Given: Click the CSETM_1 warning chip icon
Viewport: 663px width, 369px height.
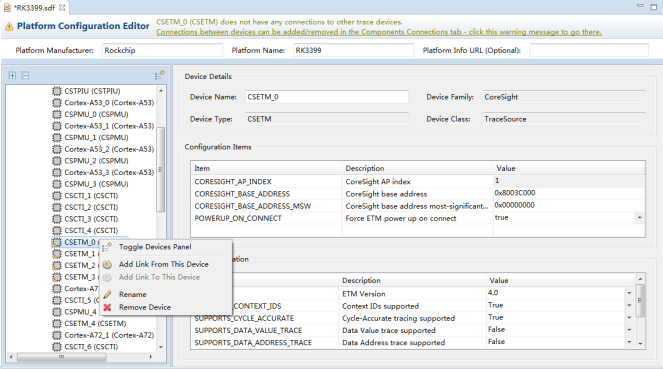Looking at the screenshot, I should tap(57, 254).
